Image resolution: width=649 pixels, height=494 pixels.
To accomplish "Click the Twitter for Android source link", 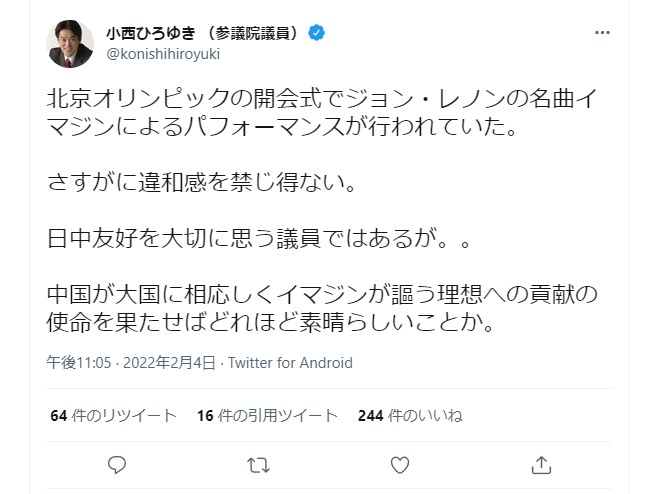I will tap(290, 363).
